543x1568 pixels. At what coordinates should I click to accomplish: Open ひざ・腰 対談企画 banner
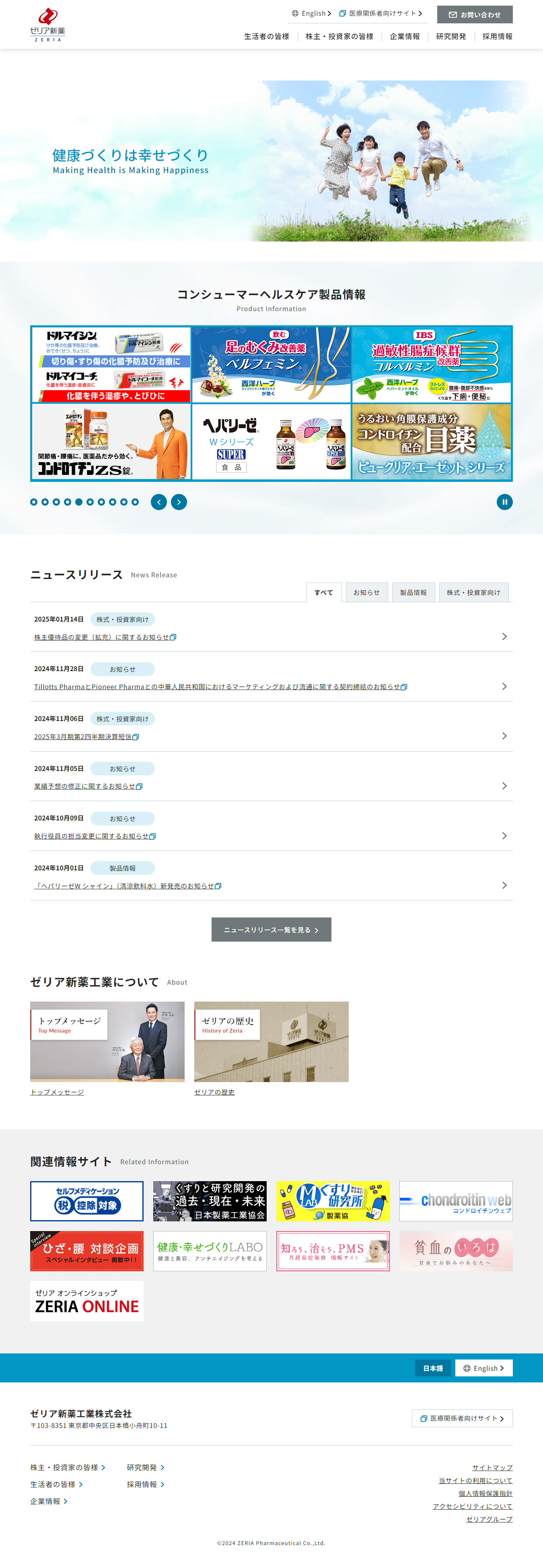click(87, 1251)
